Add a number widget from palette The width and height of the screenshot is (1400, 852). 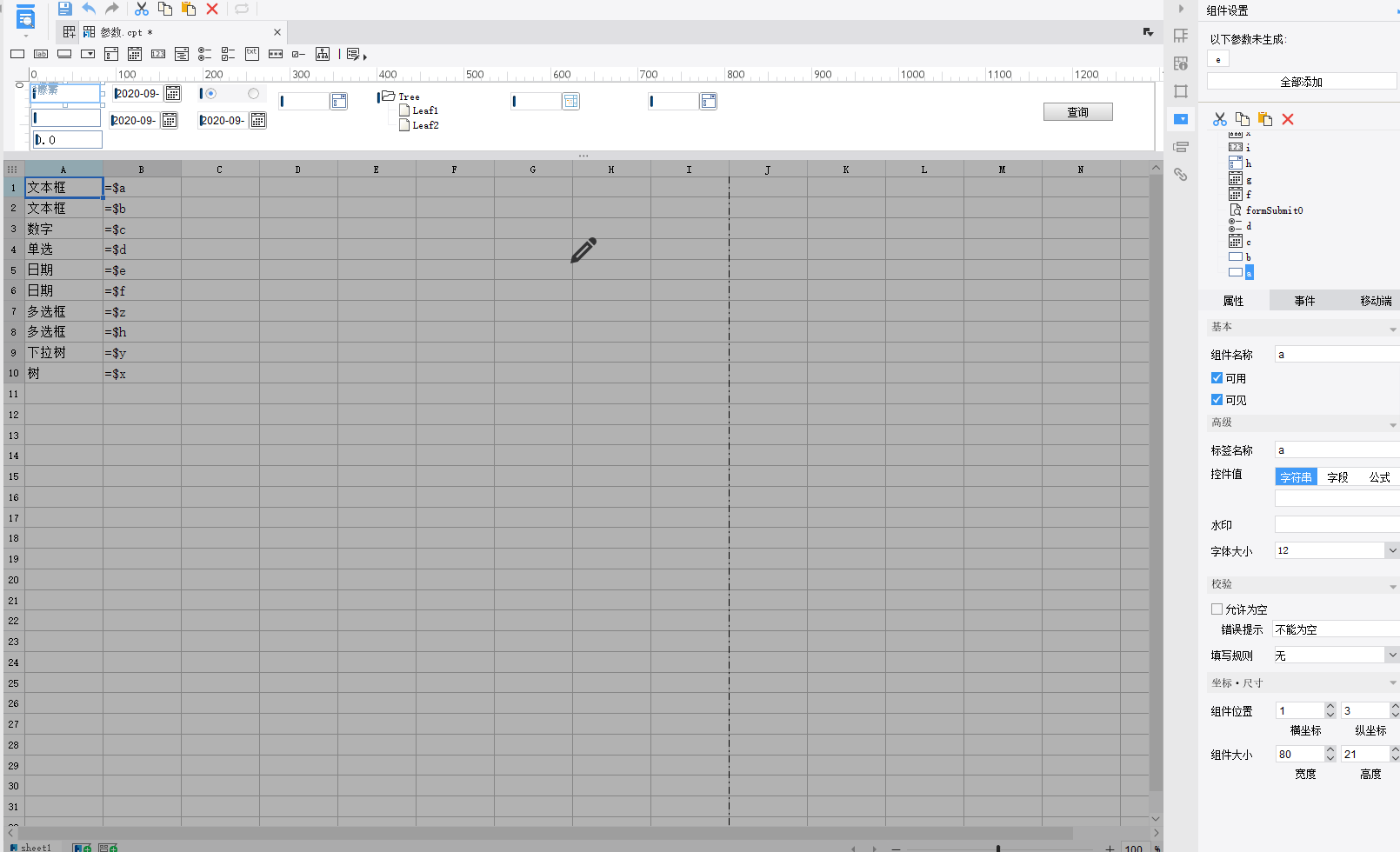(x=158, y=54)
